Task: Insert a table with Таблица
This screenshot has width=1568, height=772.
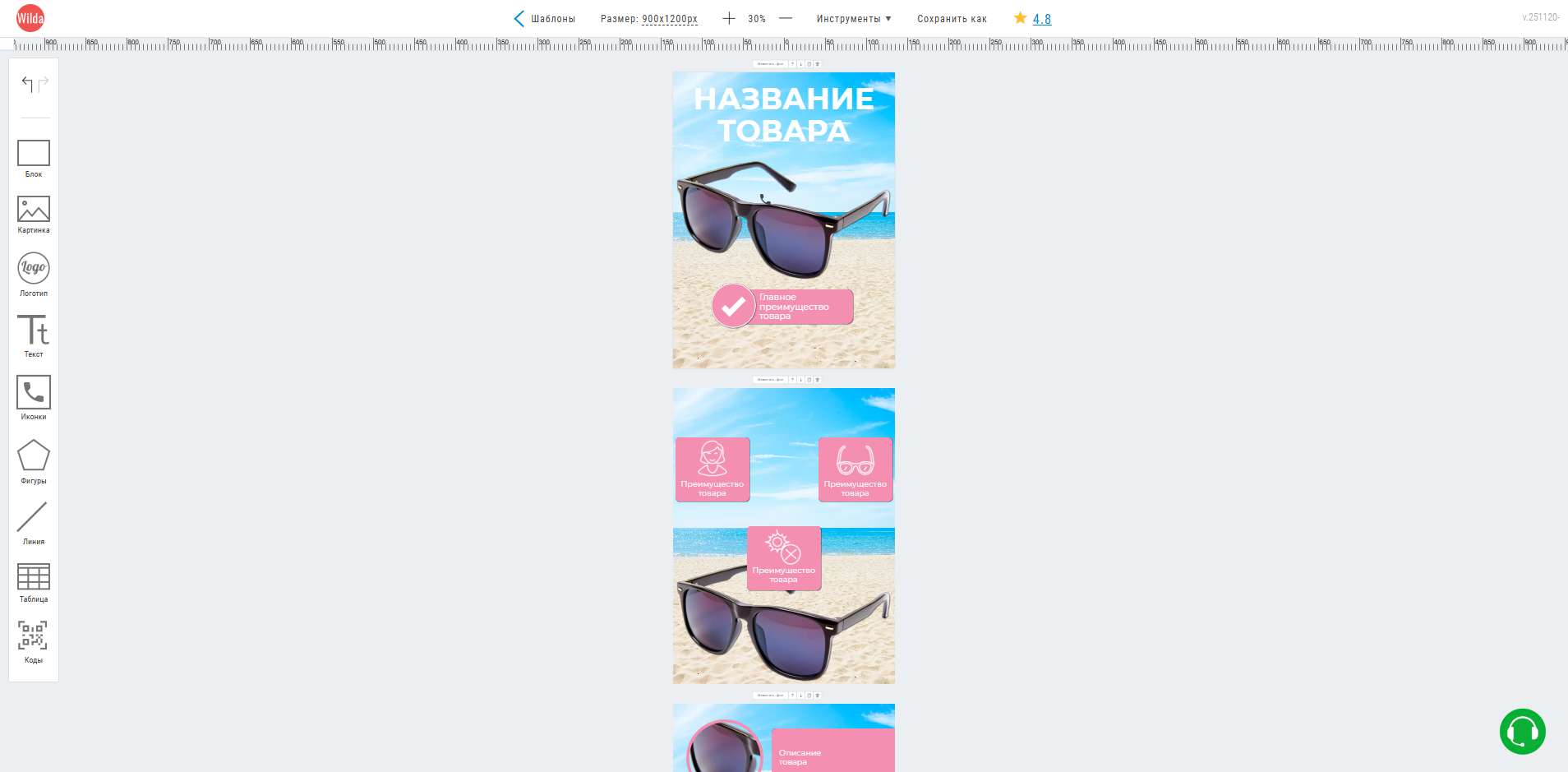Action: pyautogui.click(x=34, y=583)
